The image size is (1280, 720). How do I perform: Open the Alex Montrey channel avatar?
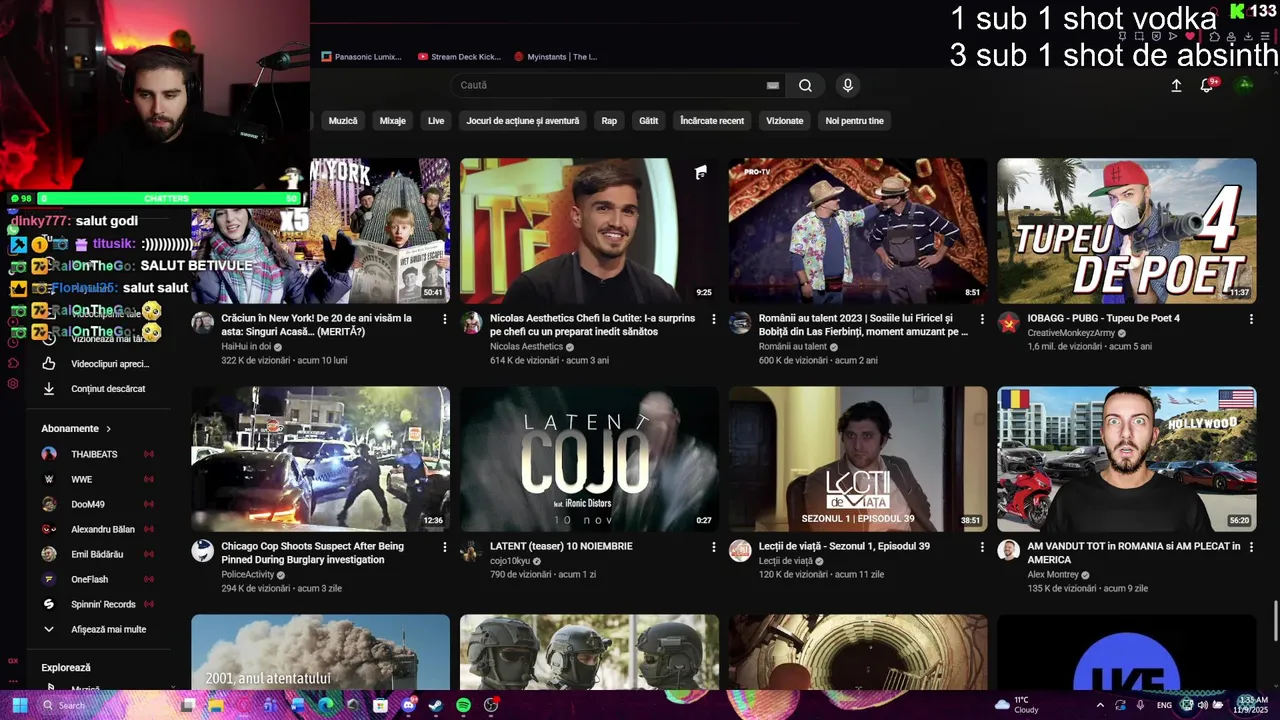click(1008, 551)
